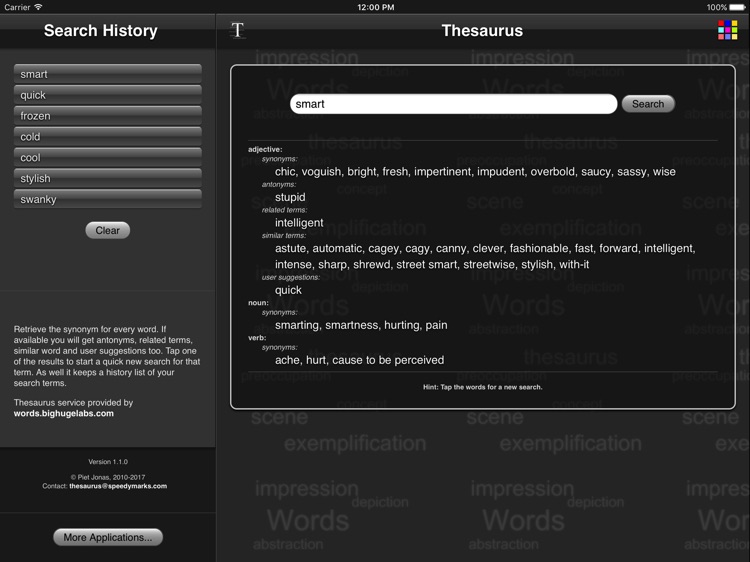Tap similar term 'cagy'
The height and width of the screenshot is (562, 750).
[417, 248]
